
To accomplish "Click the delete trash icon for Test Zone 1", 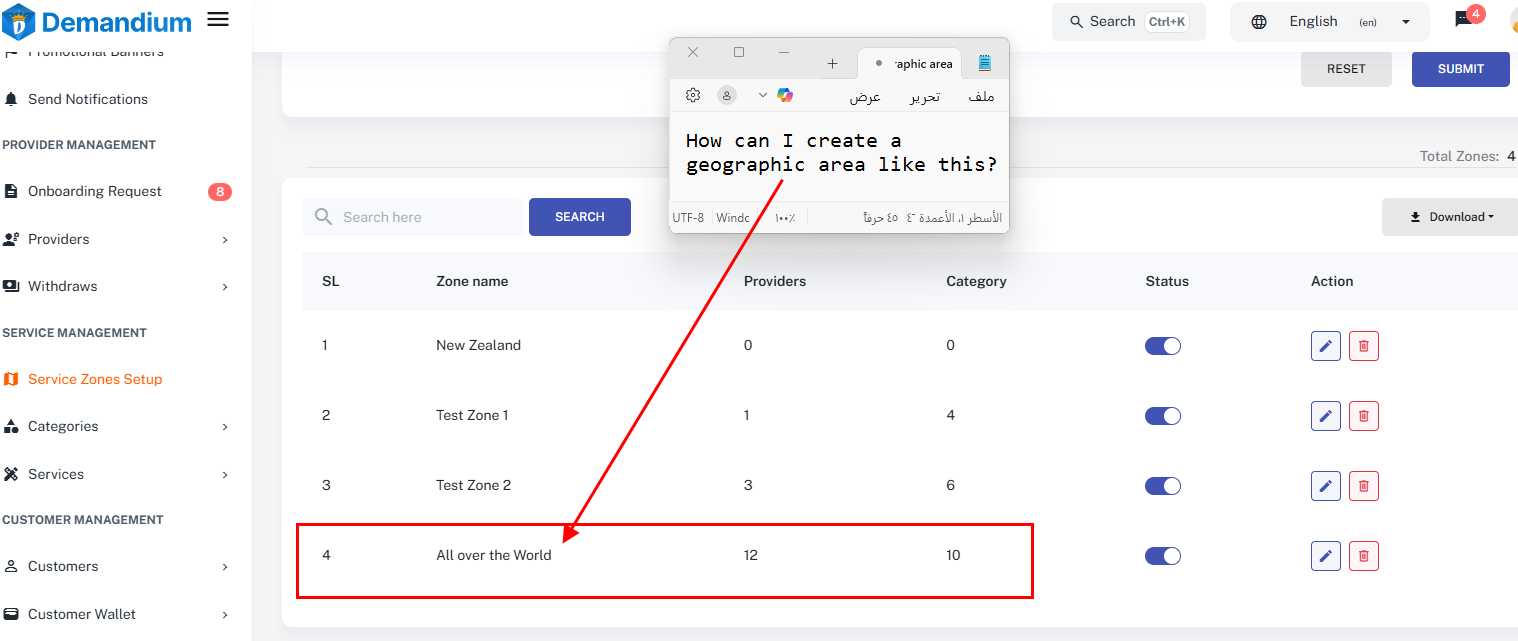I will tap(1363, 416).
